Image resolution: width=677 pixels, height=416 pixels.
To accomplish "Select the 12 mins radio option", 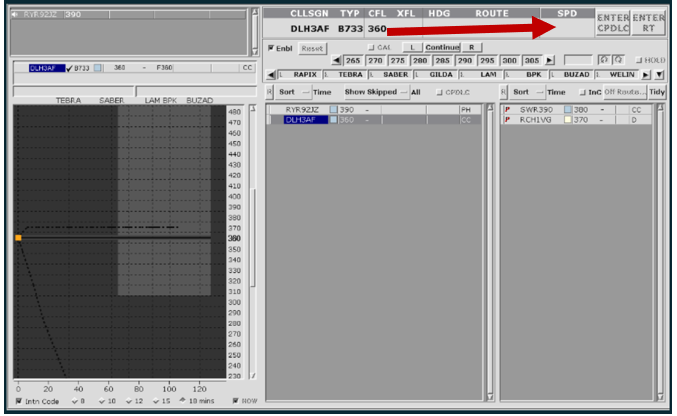I will pyautogui.click(x=129, y=401).
